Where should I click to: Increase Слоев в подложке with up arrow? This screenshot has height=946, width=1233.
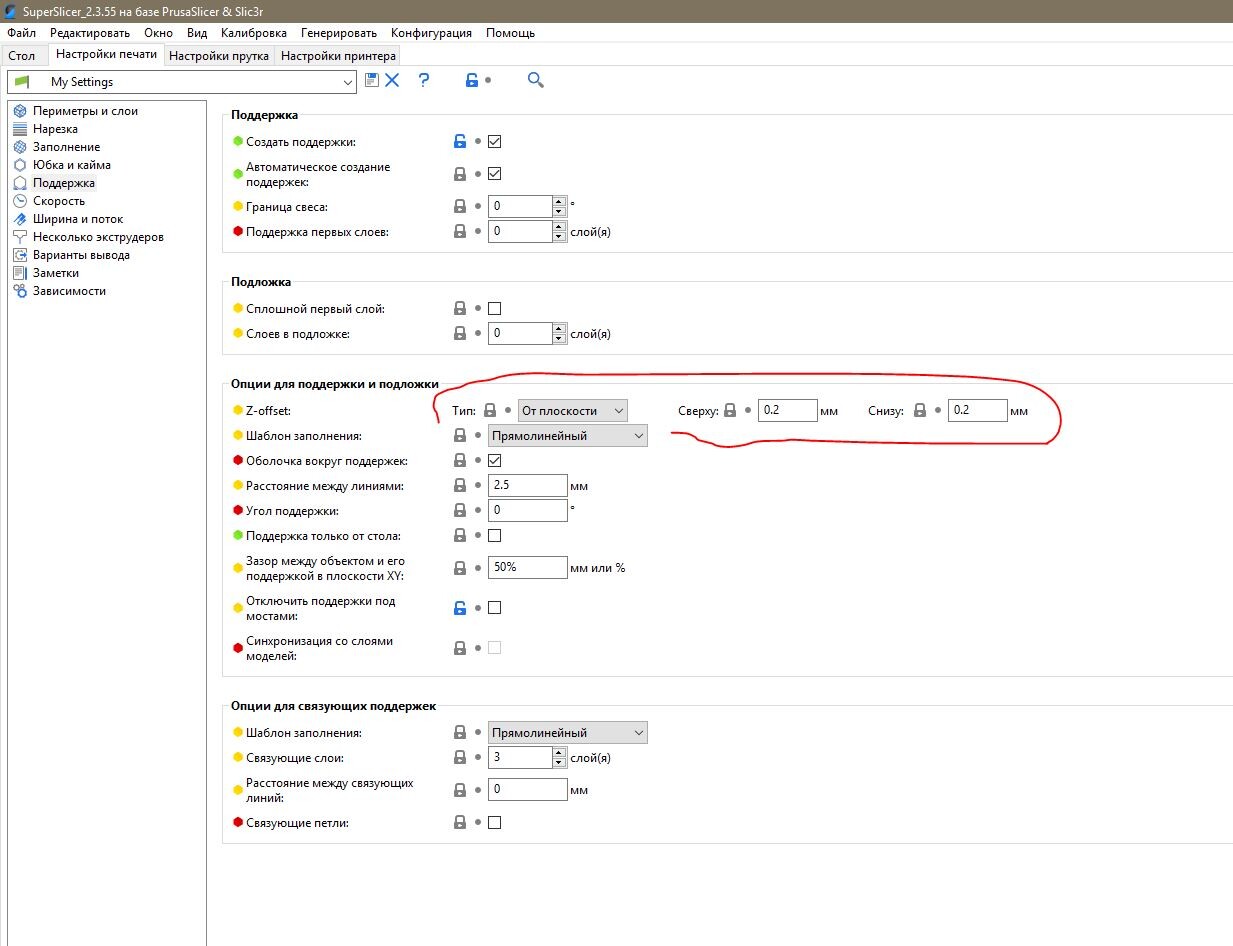559,327
